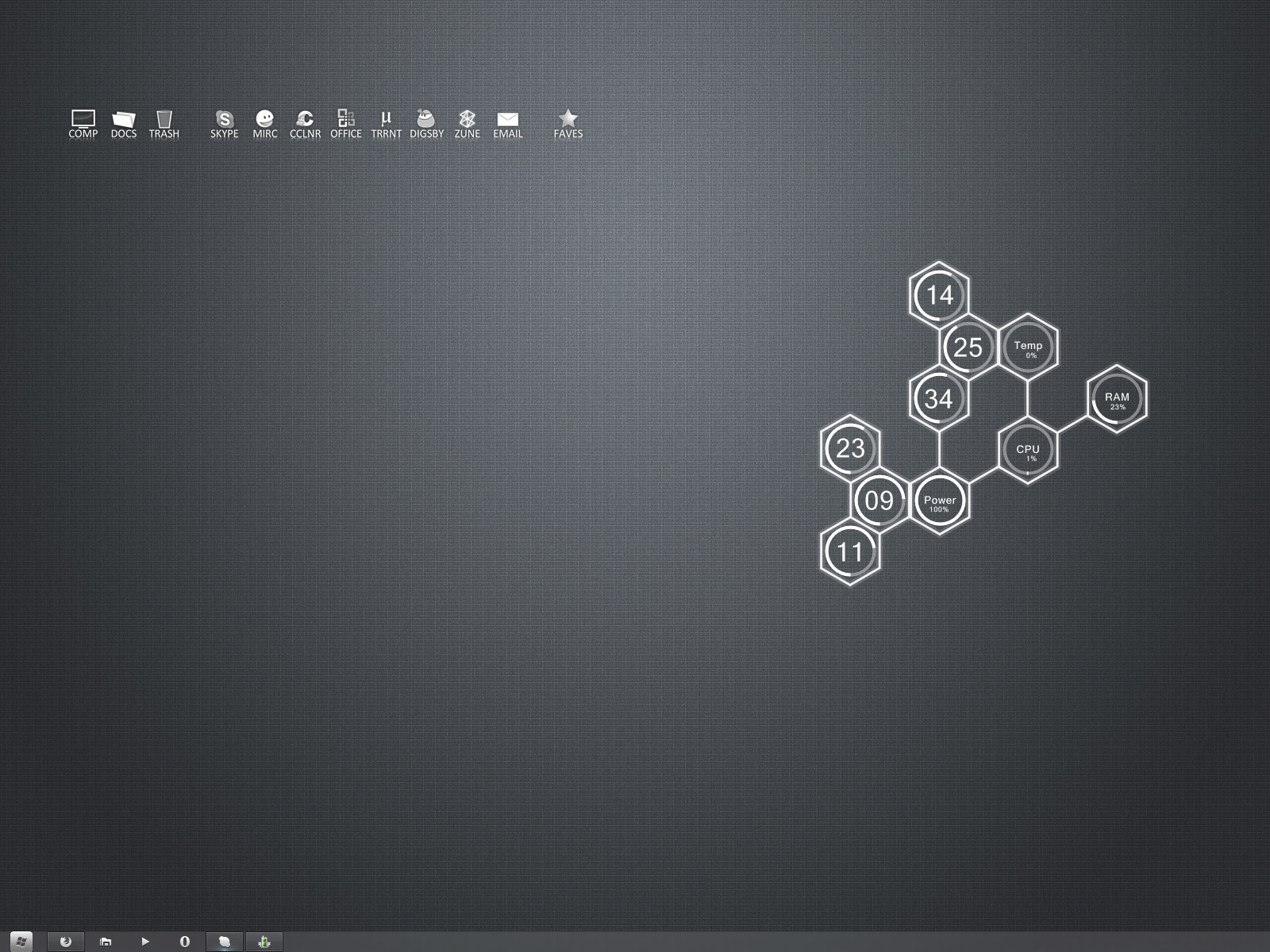Click the hexagon showing 34
This screenshot has height=952, width=1270.
[x=939, y=398]
